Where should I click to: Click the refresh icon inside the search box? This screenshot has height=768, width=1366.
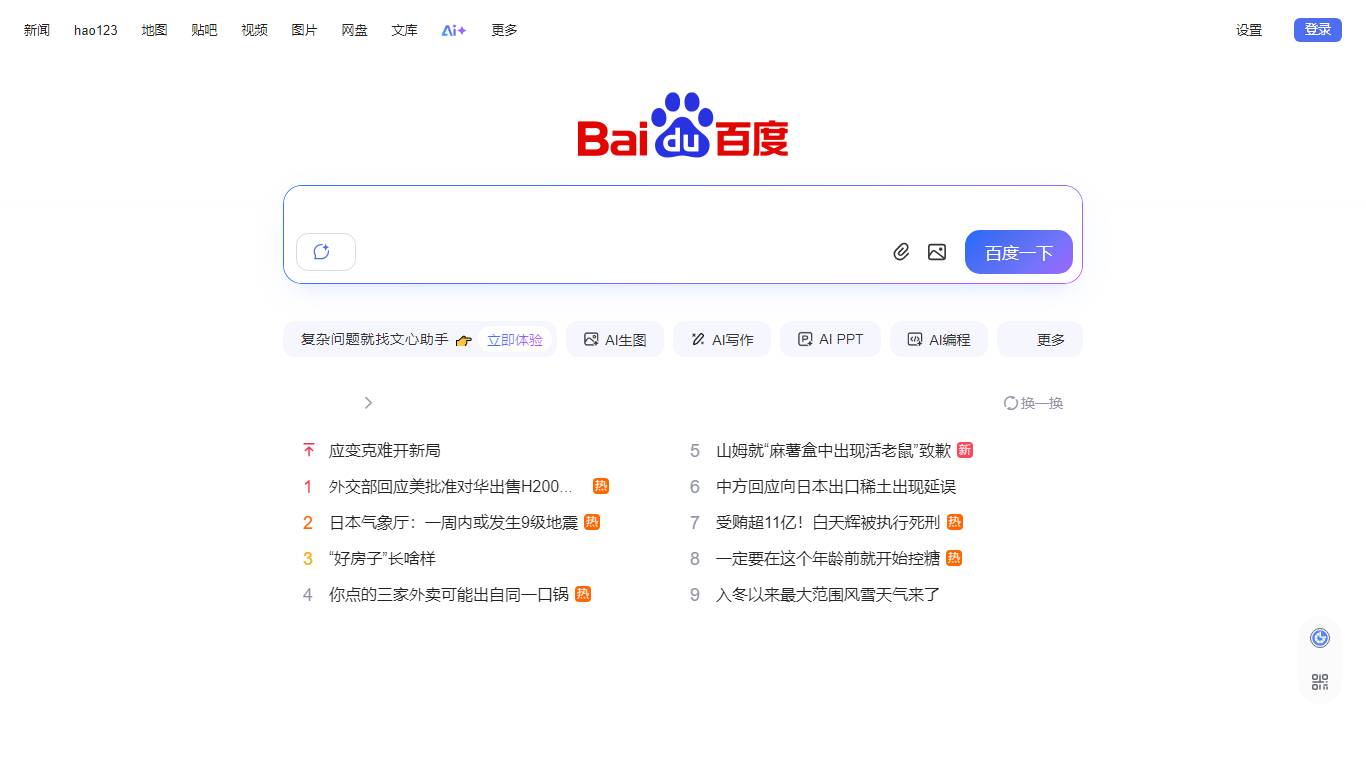pyautogui.click(x=325, y=252)
